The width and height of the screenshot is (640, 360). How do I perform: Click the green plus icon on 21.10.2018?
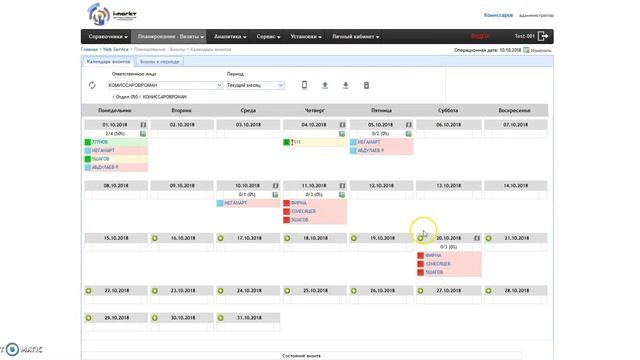(x=489, y=238)
